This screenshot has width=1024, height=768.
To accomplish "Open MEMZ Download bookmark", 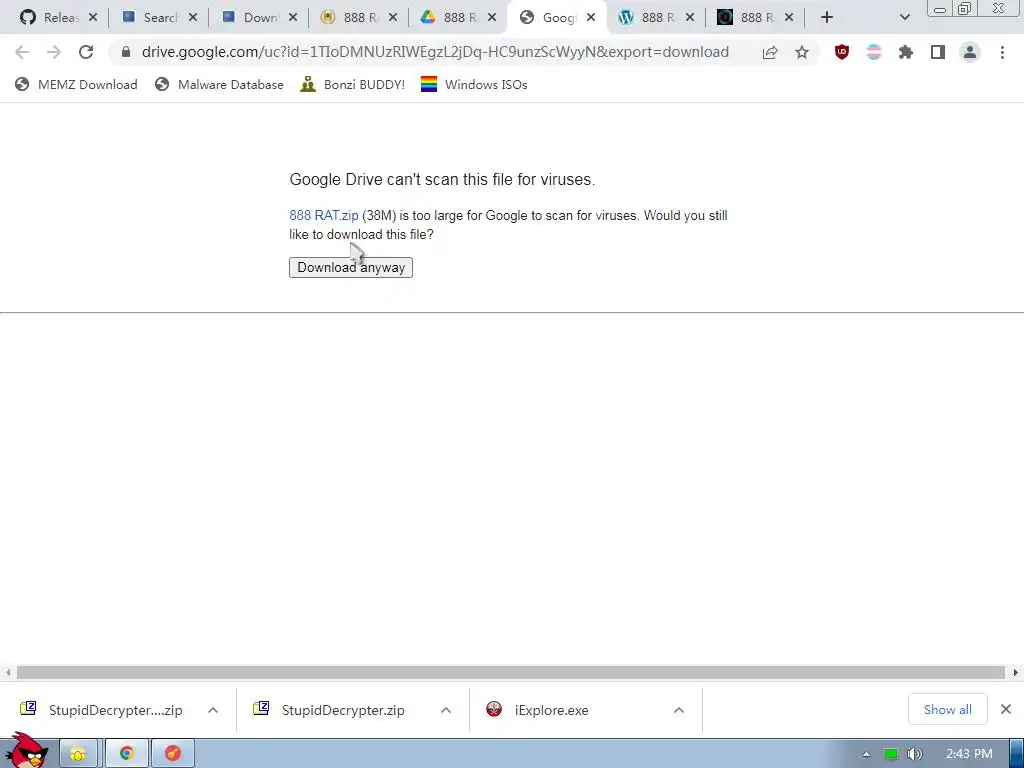I will [x=76, y=84].
